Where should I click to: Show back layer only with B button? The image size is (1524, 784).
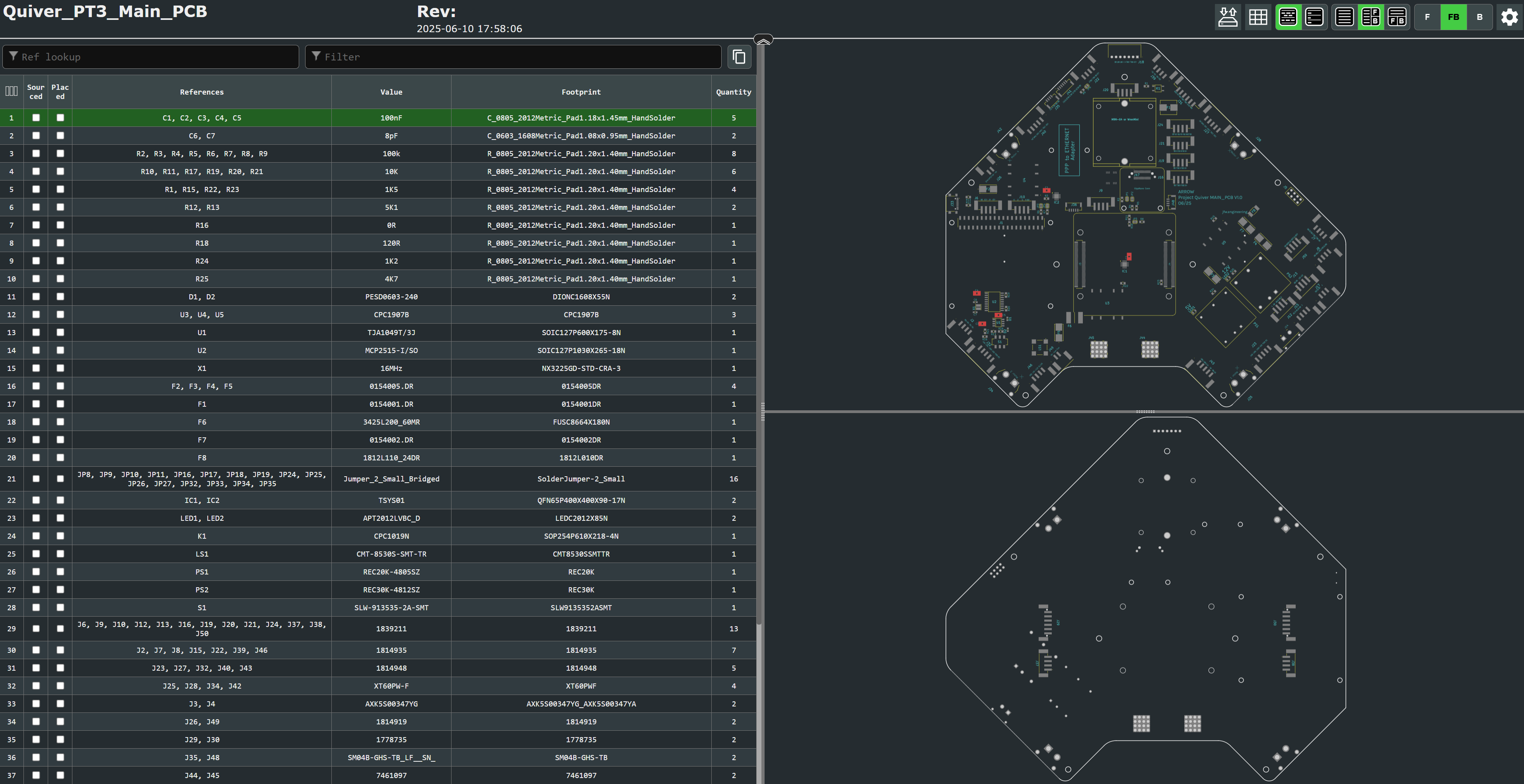tap(1479, 17)
